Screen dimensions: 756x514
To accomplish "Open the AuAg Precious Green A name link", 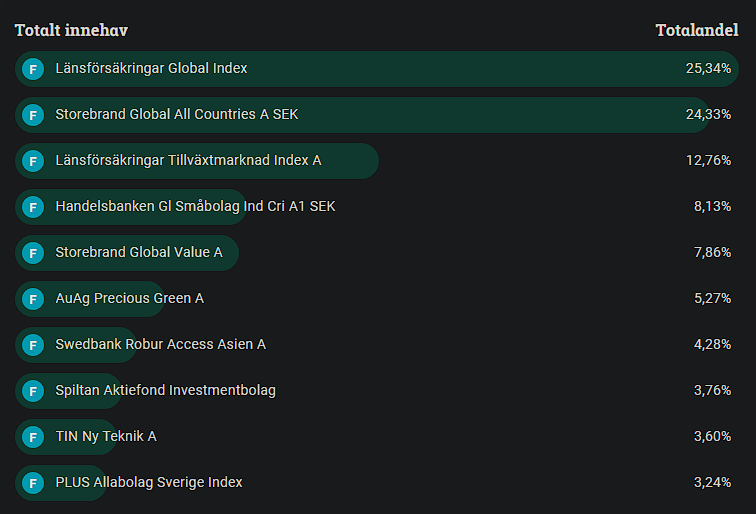I will coord(129,298).
